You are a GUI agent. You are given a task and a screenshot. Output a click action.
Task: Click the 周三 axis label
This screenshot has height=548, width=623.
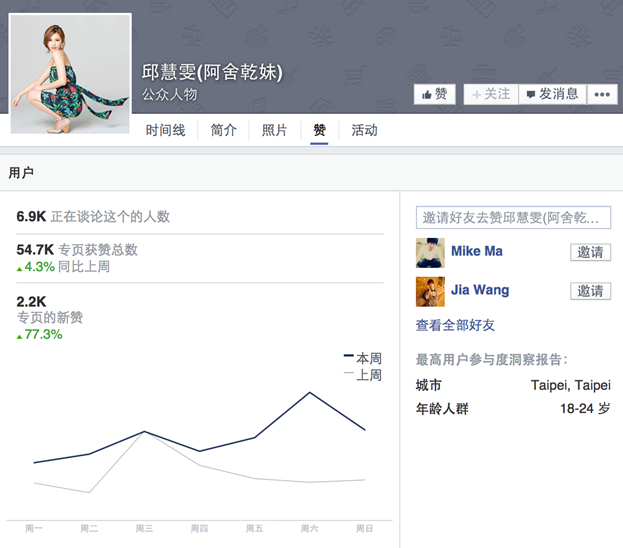tap(144, 529)
